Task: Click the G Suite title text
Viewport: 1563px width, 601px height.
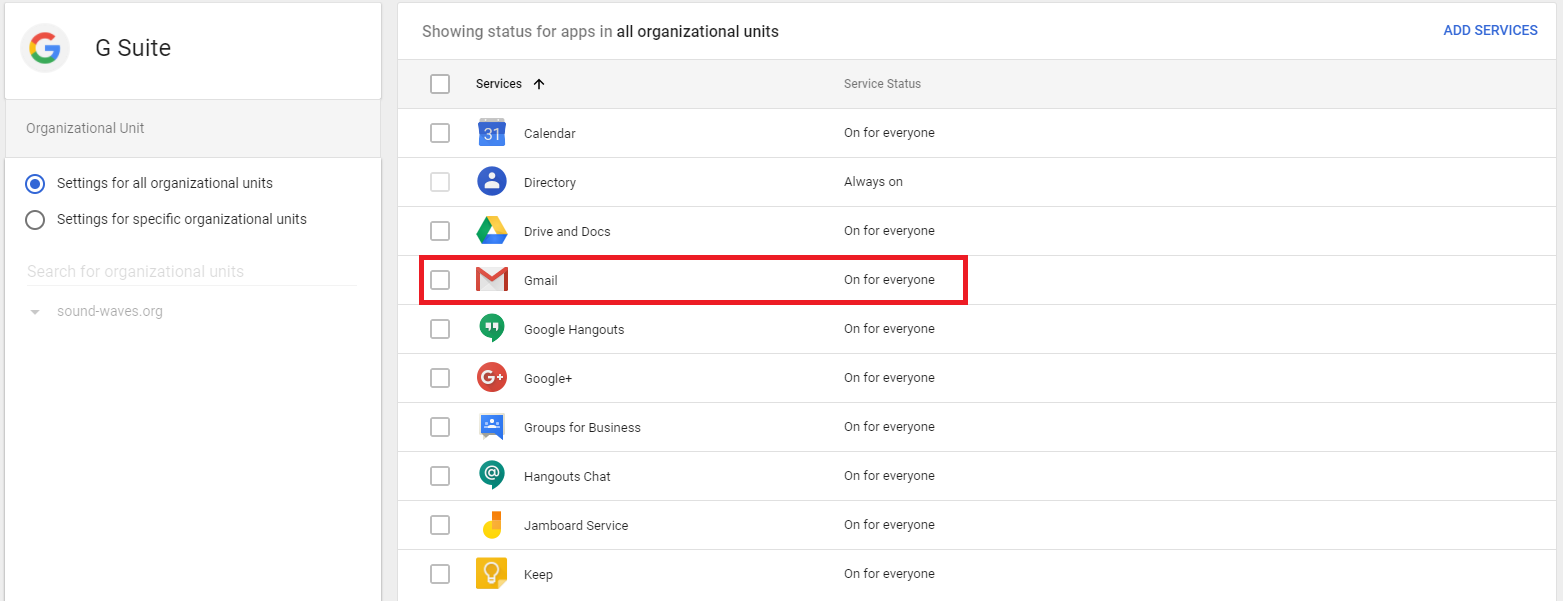Action: (133, 48)
